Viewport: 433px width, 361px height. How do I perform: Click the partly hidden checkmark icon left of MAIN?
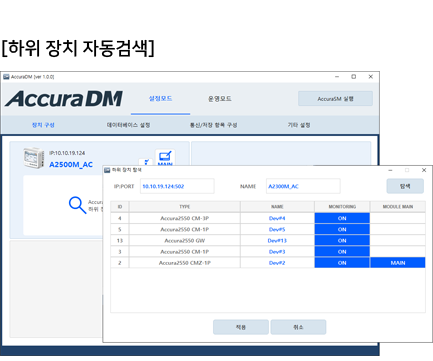coord(146,162)
